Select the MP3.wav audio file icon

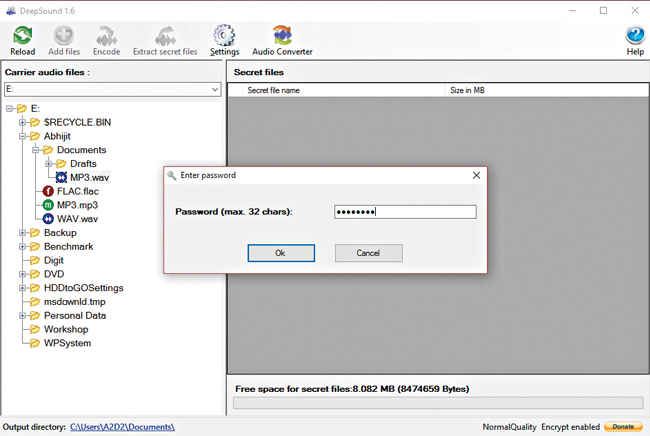tap(61, 177)
